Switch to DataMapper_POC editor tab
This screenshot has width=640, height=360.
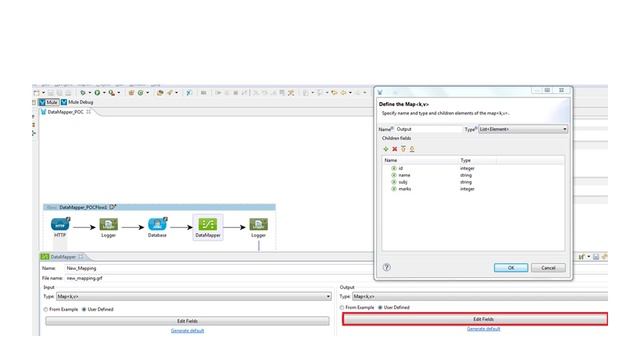65,112
